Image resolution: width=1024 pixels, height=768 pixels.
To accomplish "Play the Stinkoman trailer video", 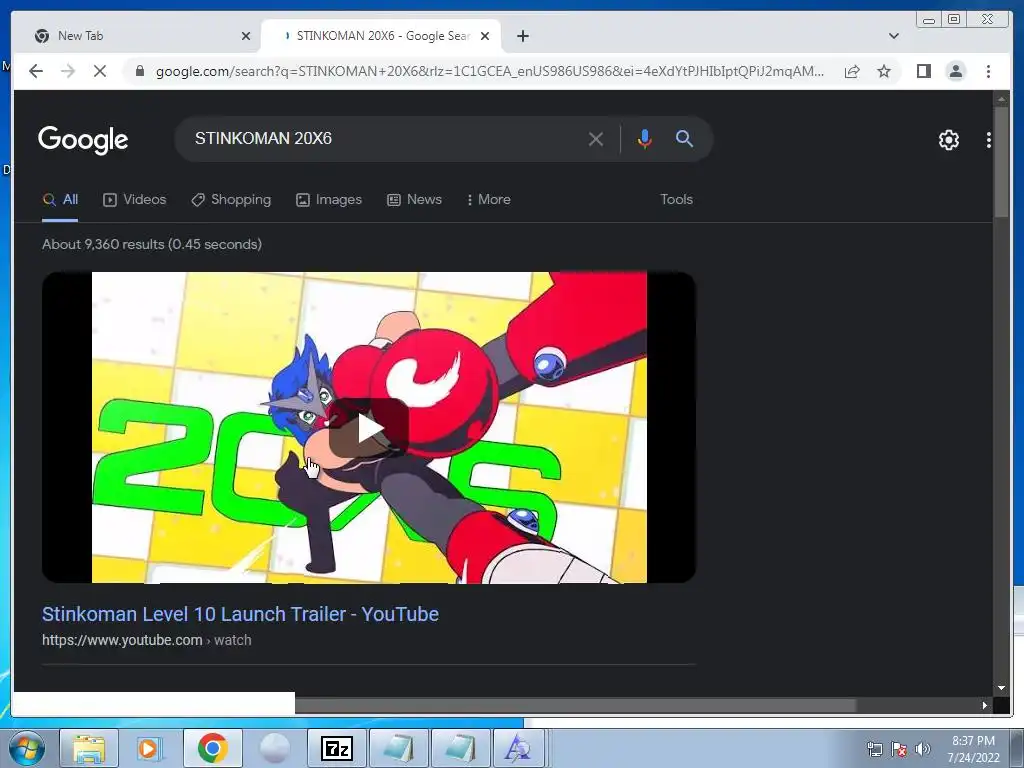I will coord(369,428).
